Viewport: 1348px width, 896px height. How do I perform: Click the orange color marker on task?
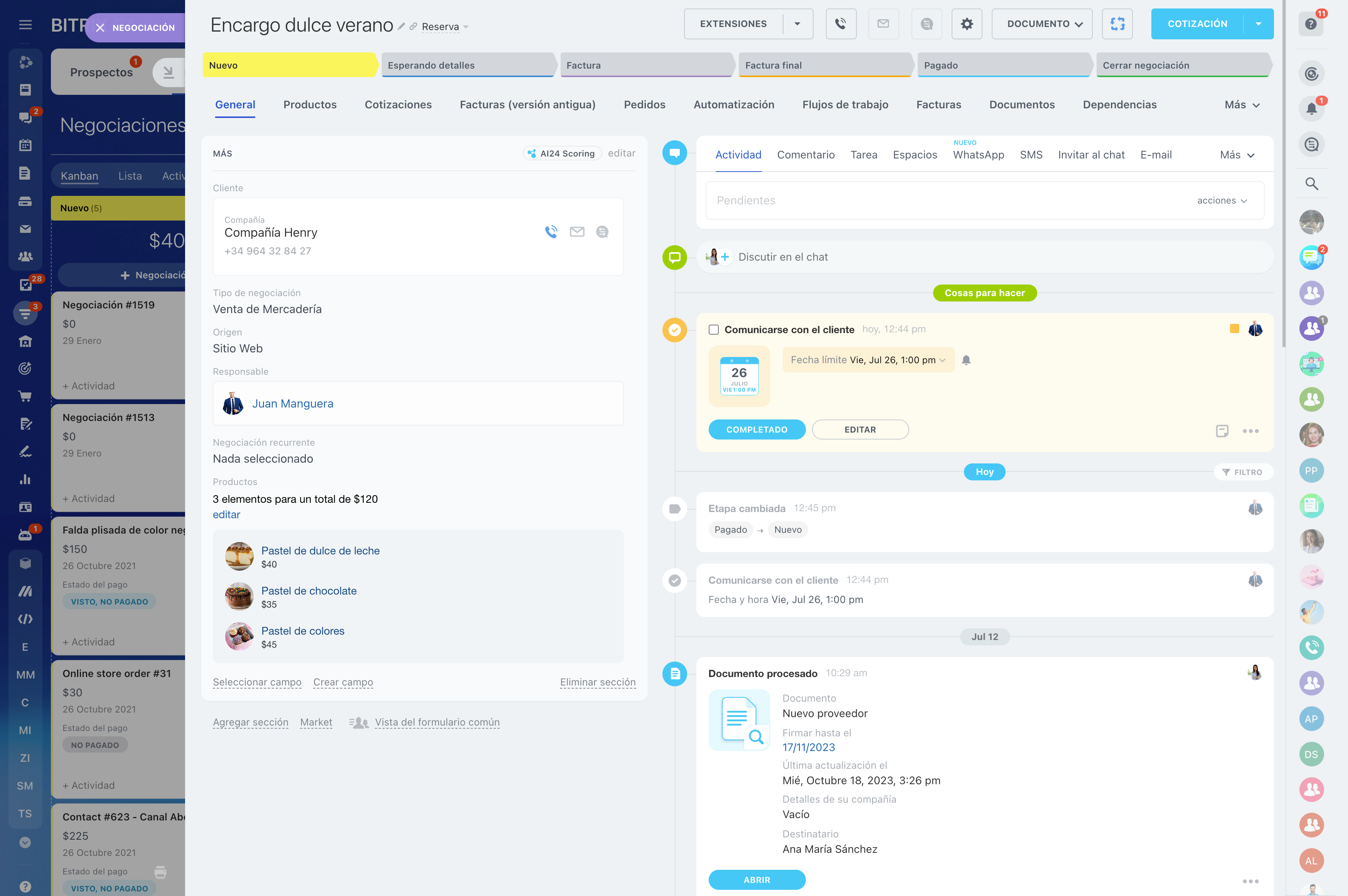tap(1234, 328)
